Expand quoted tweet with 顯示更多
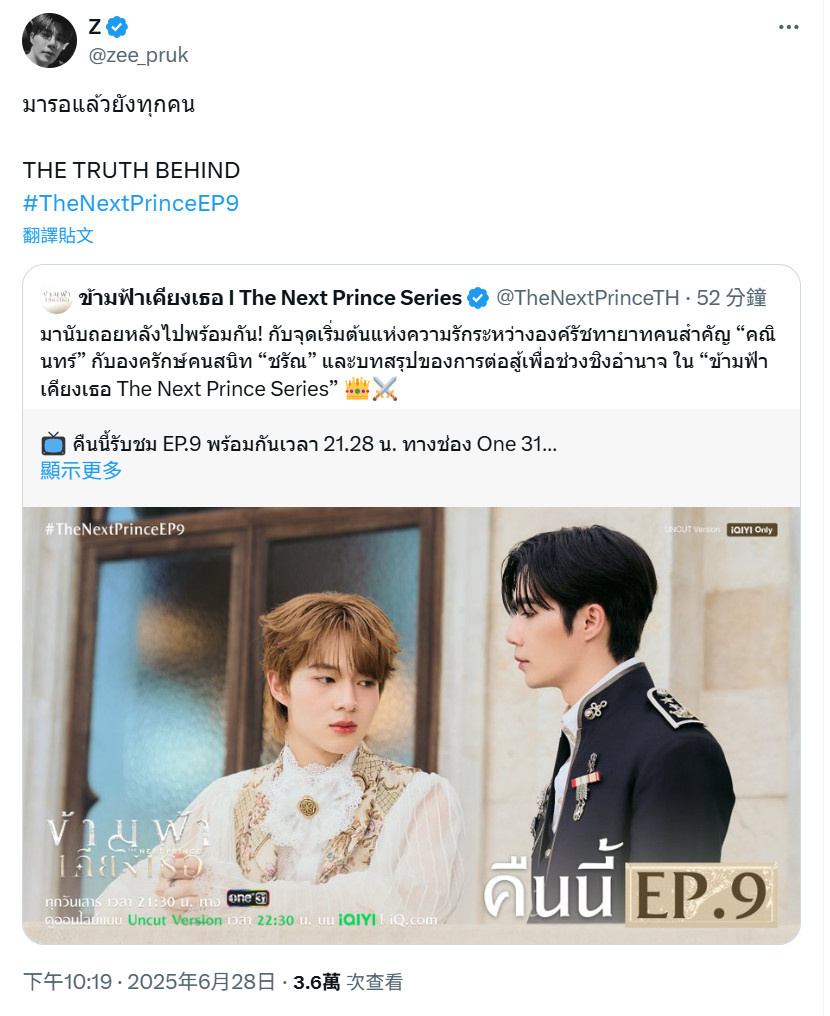The width and height of the screenshot is (830, 1016). point(81,470)
